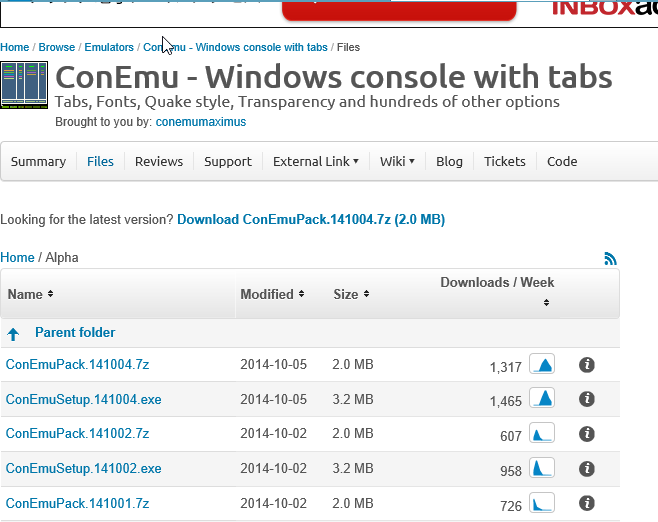Switch to the Files tab
Screen dimensions: 658x522
point(100,162)
